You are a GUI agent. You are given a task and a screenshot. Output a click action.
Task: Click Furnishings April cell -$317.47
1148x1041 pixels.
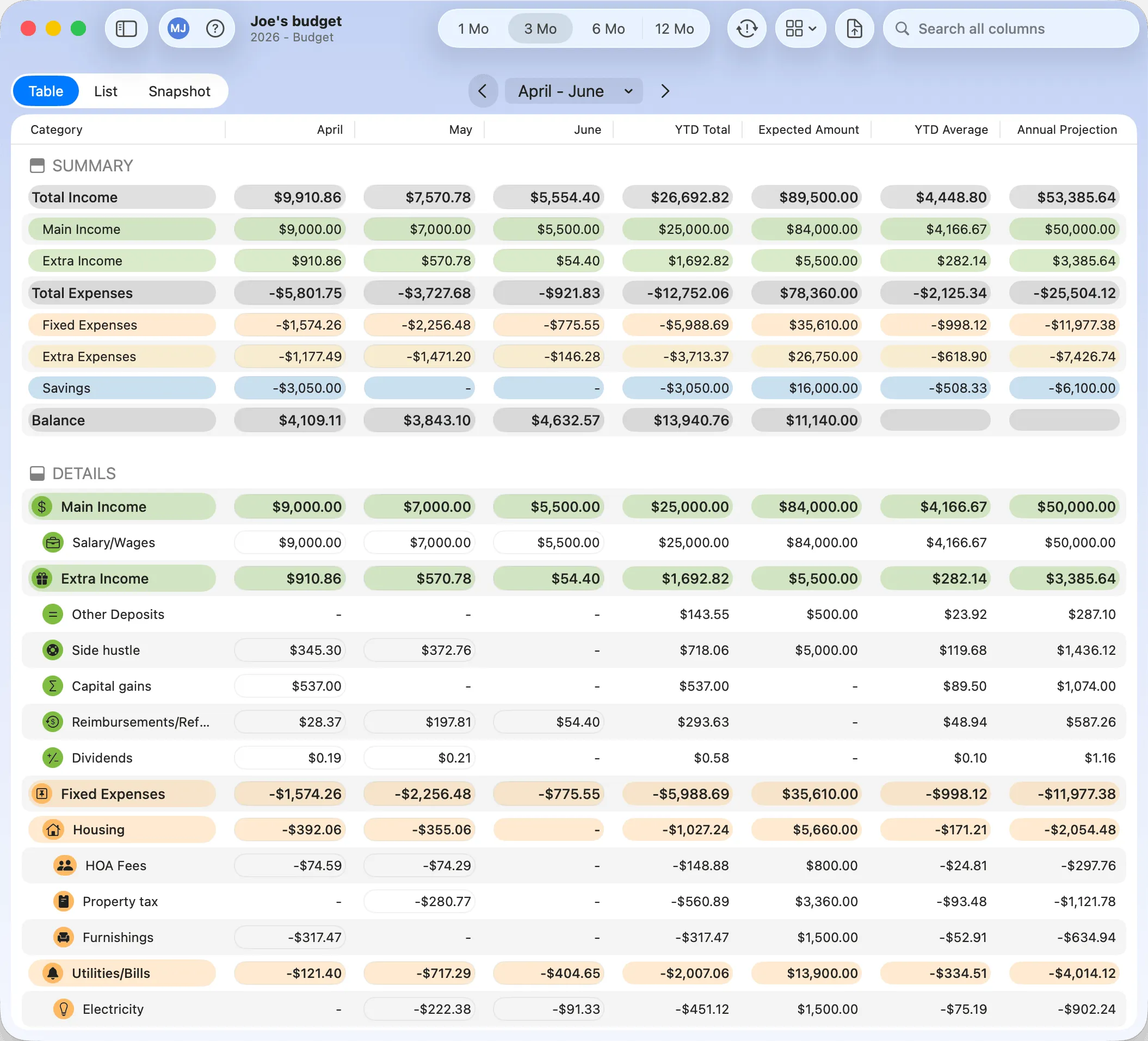point(290,937)
